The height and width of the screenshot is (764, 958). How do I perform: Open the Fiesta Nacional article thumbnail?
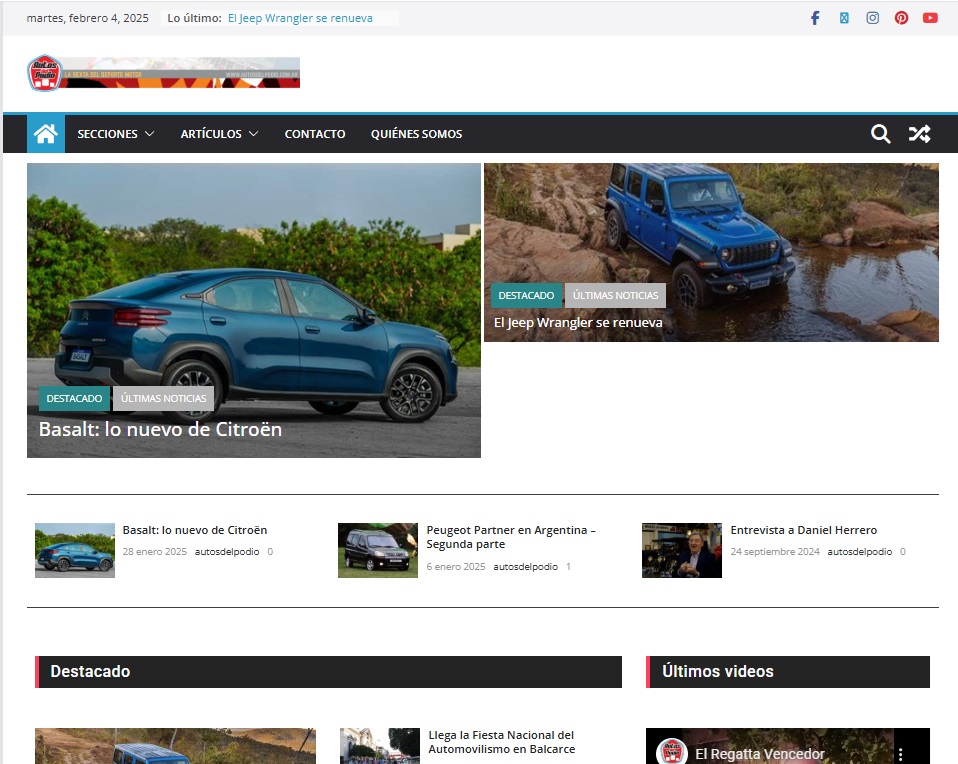(379, 746)
